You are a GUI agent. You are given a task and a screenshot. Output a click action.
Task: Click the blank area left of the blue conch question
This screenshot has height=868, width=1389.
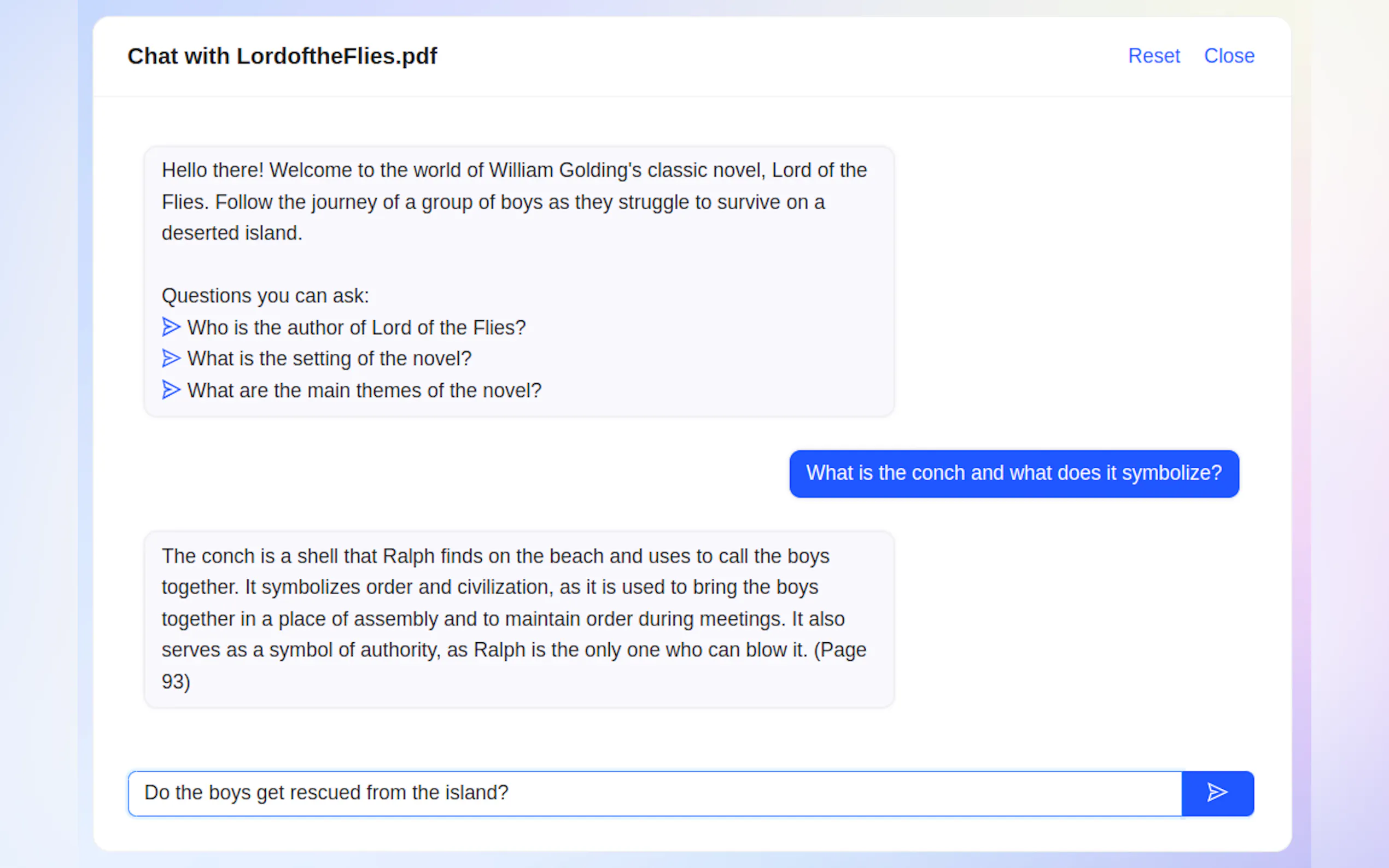(x=459, y=473)
